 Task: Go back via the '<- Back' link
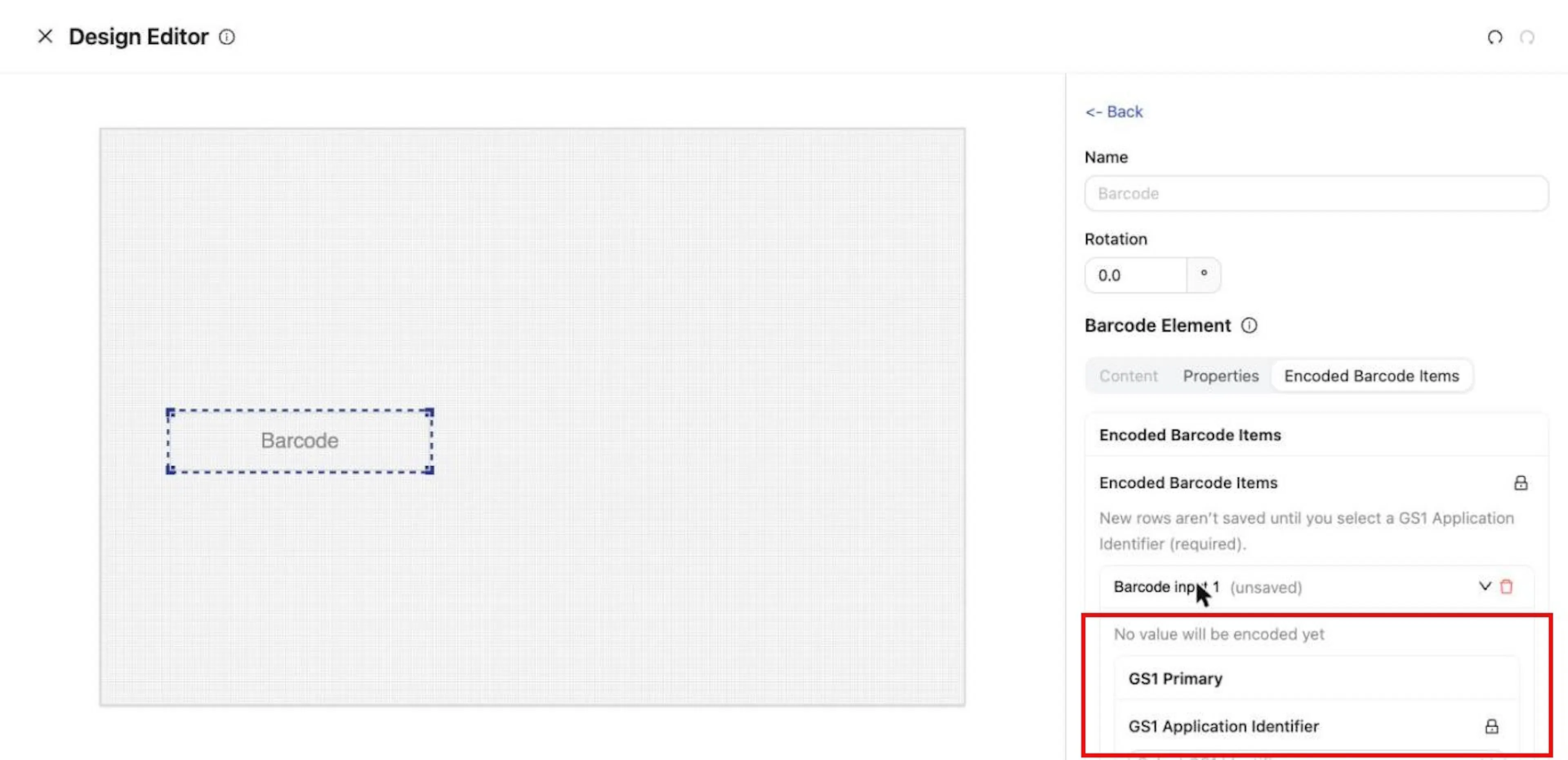click(x=1114, y=112)
